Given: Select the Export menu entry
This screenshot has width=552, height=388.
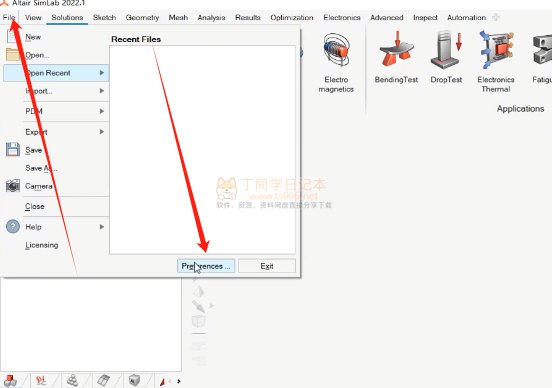Looking at the screenshot, I should 36,132.
